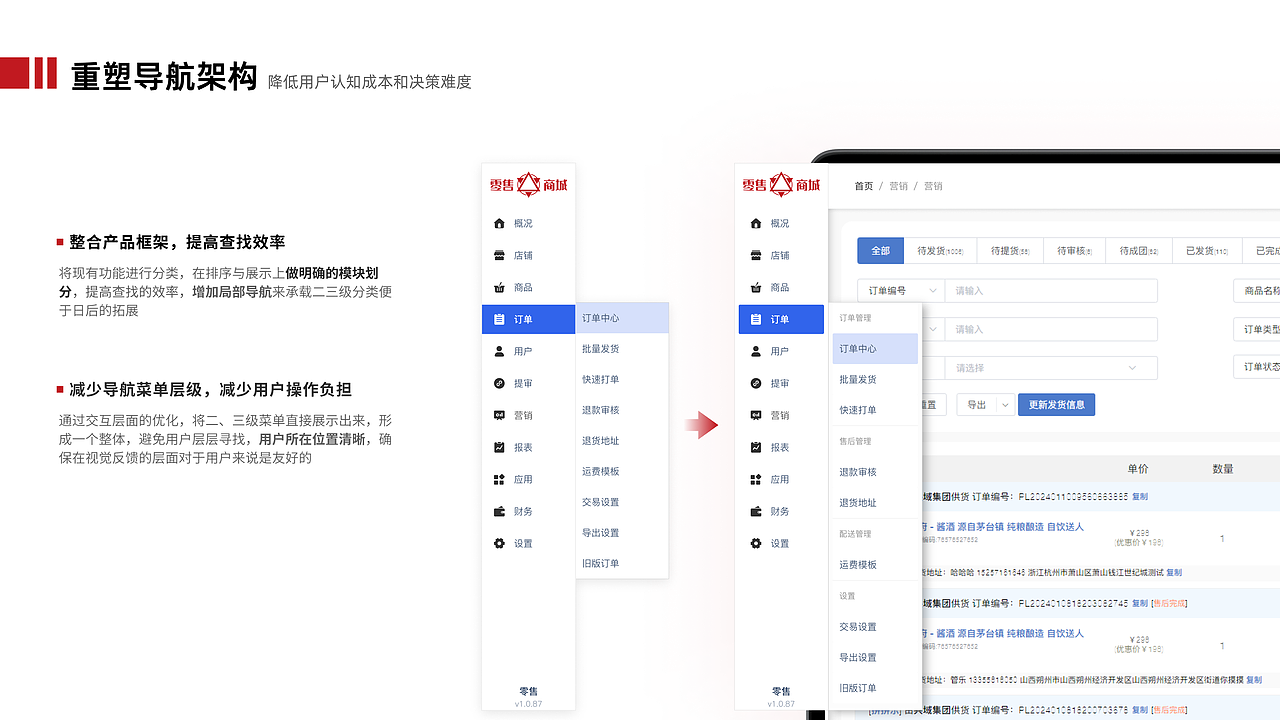This screenshot has height=720, width=1280.
Task: Click 财务 wallet icon in sidebar beside order table
Action: pyautogui.click(x=756, y=511)
